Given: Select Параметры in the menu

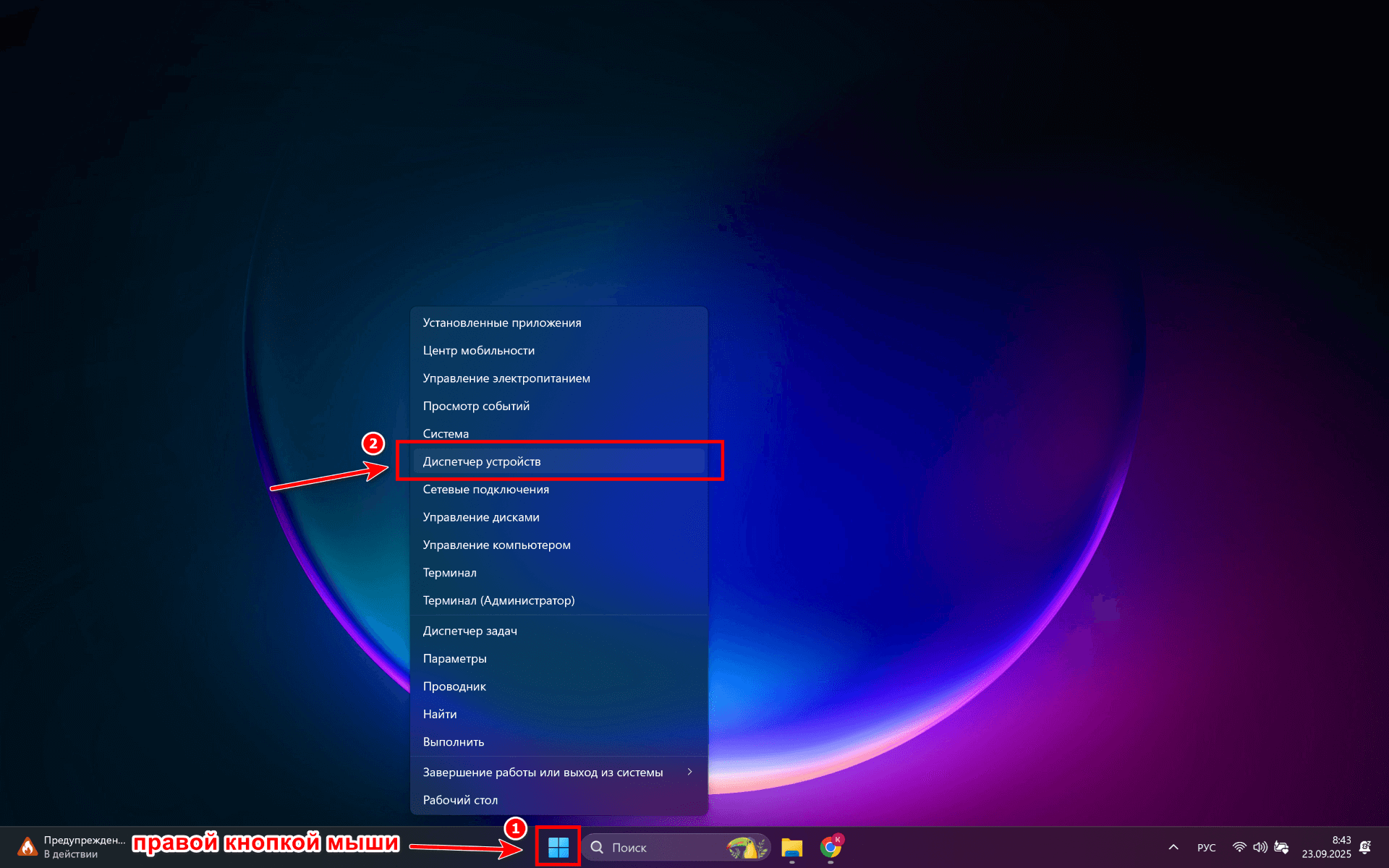Looking at the screenshot, I should point(455,658).
